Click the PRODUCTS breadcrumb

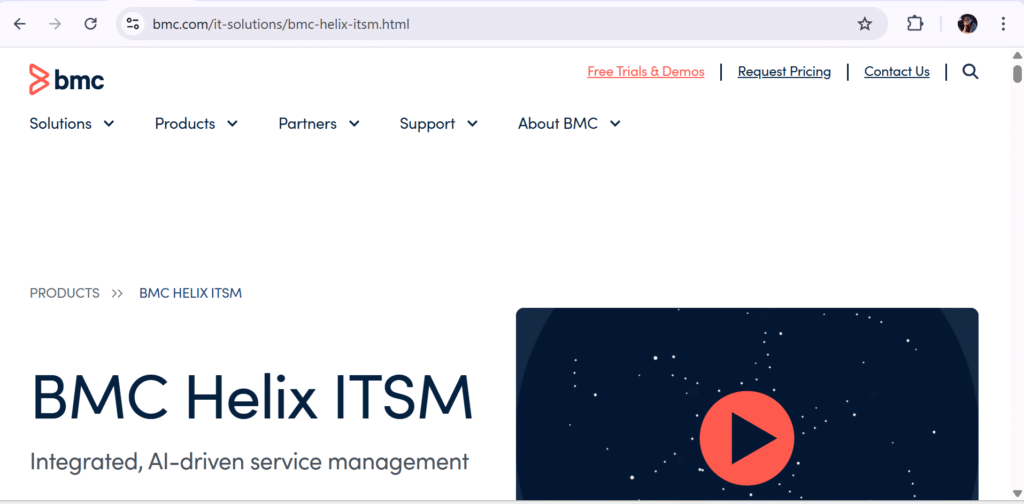tap(65, 293)
